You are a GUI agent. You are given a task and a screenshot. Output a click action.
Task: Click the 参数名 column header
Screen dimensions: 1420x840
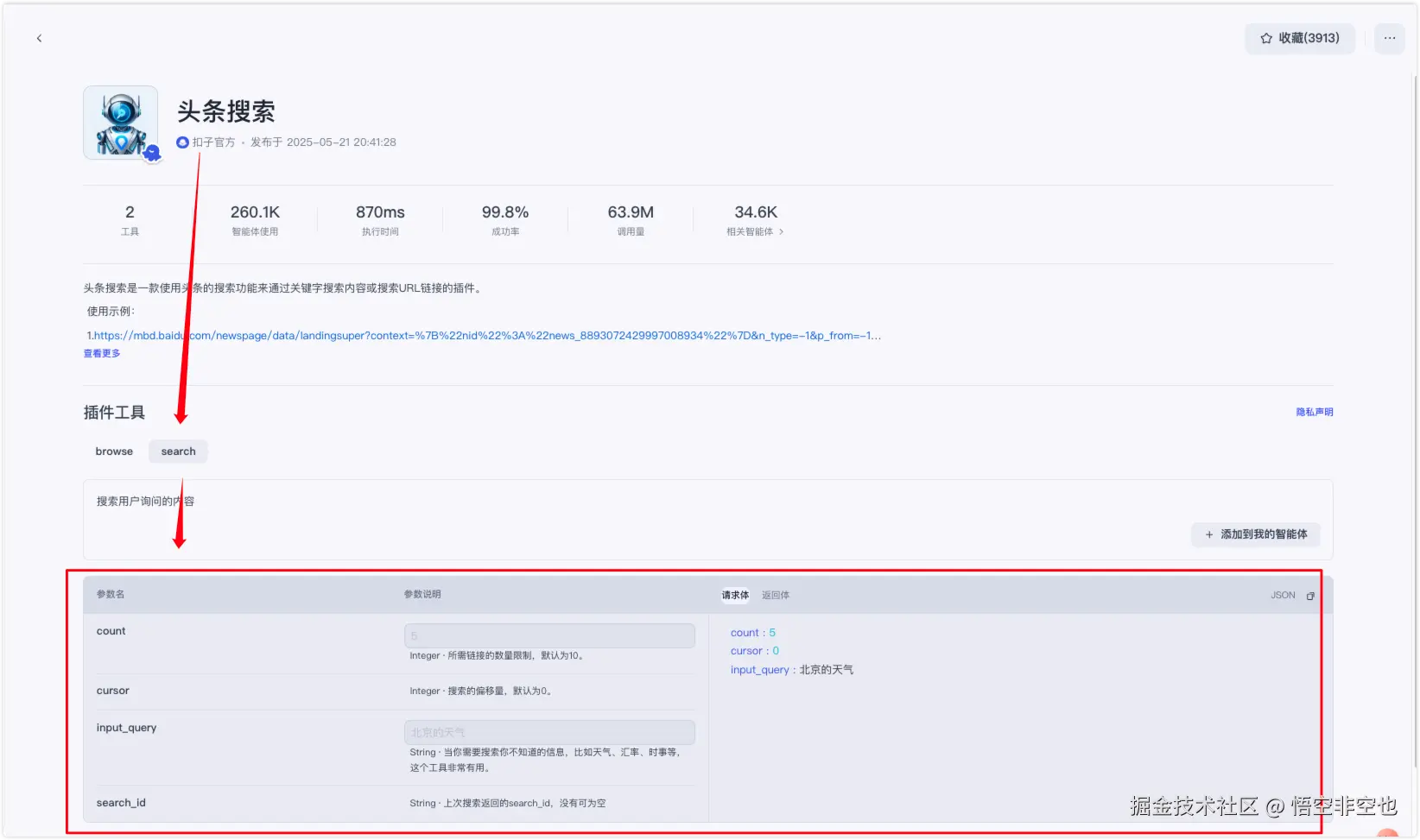coord(111,595)
